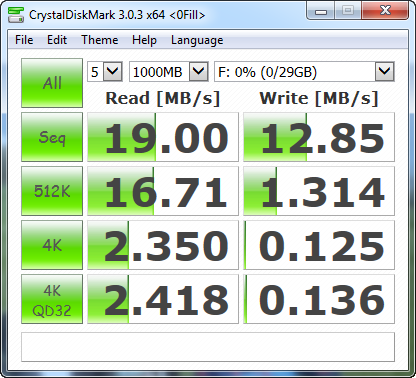Start the Seq sequential test
This screenshot has height=378, width=416.
52,137
